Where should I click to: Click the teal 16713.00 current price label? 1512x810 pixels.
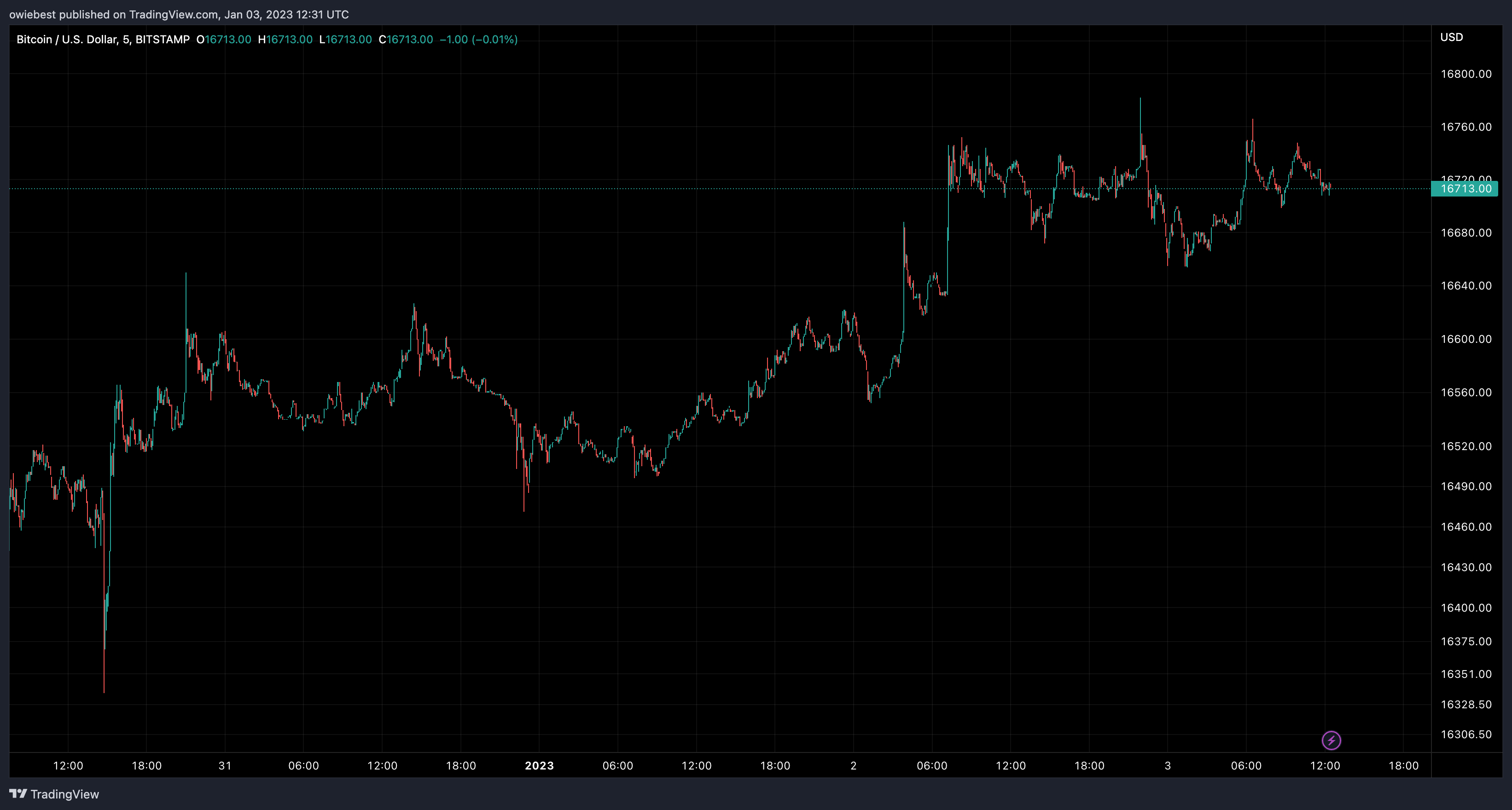tap(1465, 188)
